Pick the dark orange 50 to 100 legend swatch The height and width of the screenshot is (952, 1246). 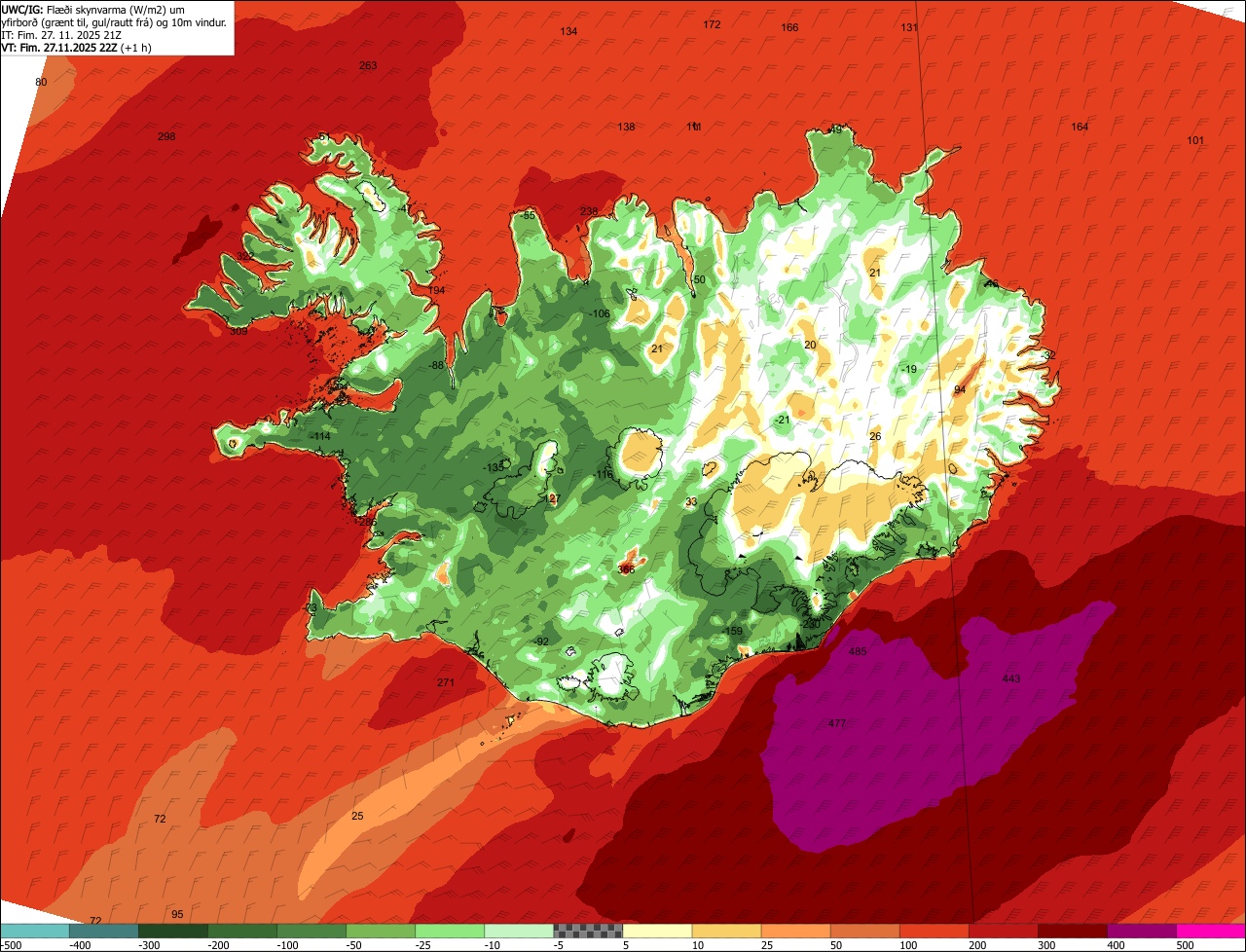coord(864,931)
